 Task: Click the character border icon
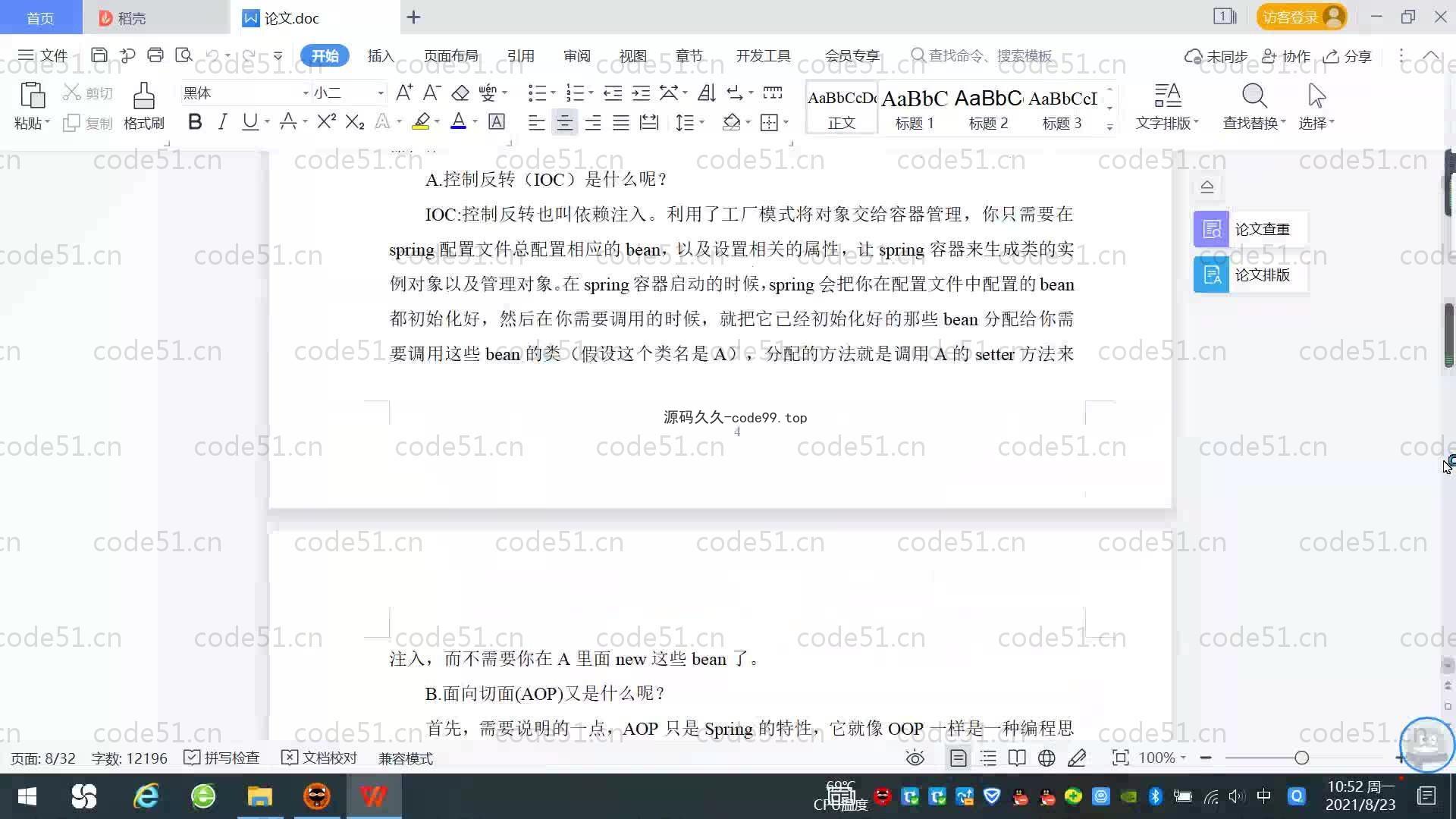pos(497,121)
